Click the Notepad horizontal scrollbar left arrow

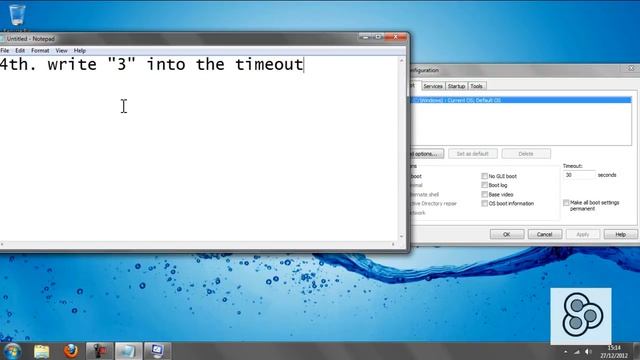tap(2, 244)
